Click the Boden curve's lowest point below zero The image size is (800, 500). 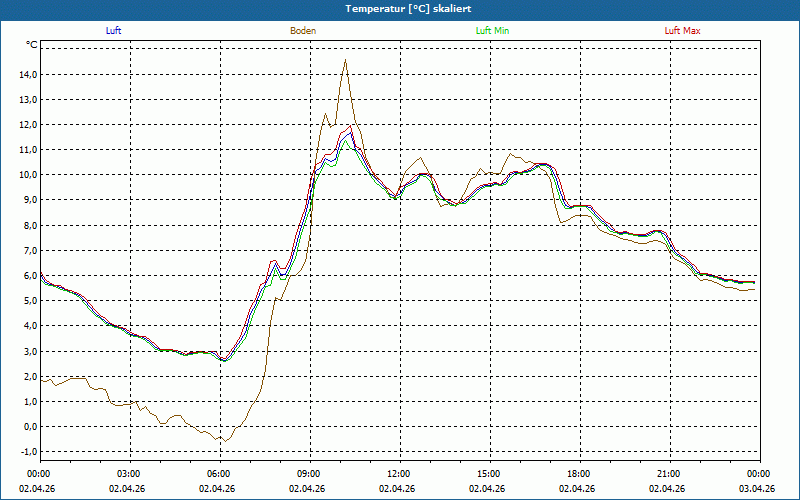(225, 441)
